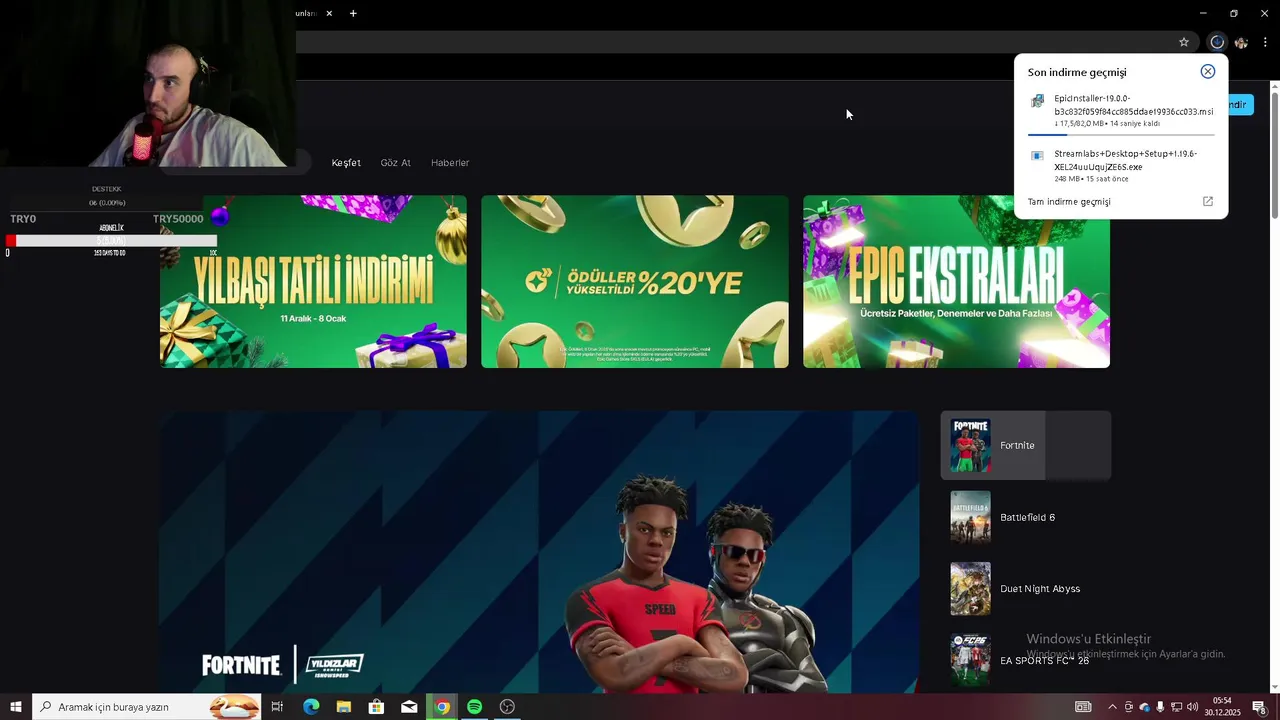Click the microphone tray icon
The image size is (1280, 720).
pyautogui.click(x=1160, y=707)
